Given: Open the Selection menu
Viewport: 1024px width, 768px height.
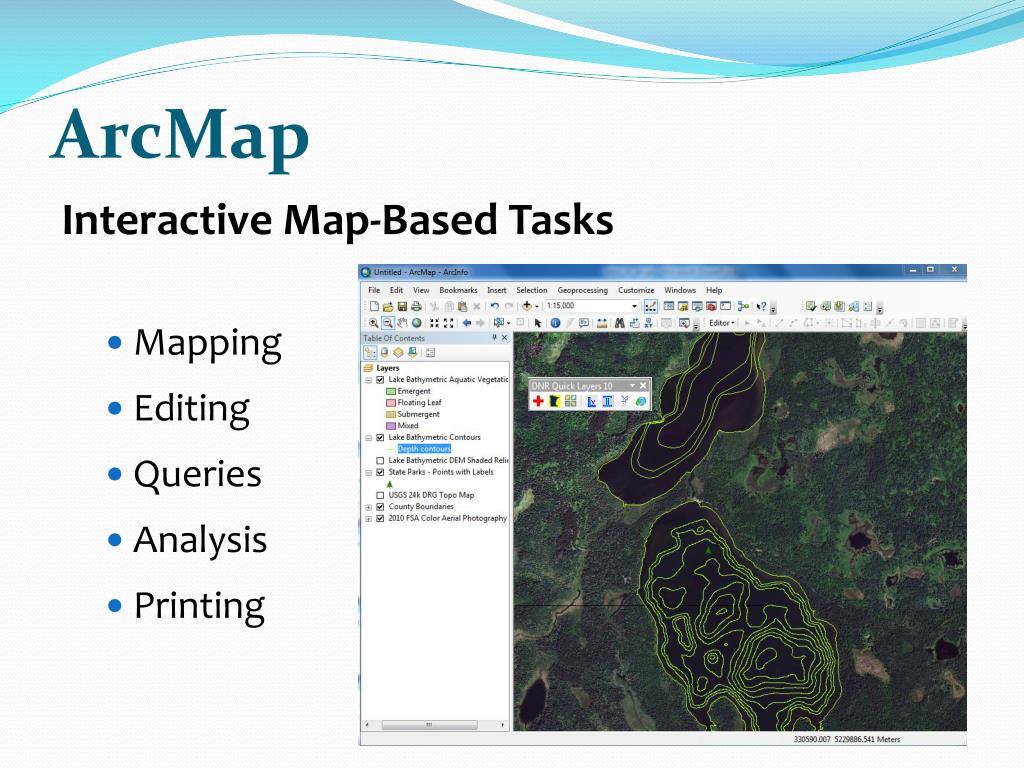Looking at the screenshot, I should tap(532, 290).
